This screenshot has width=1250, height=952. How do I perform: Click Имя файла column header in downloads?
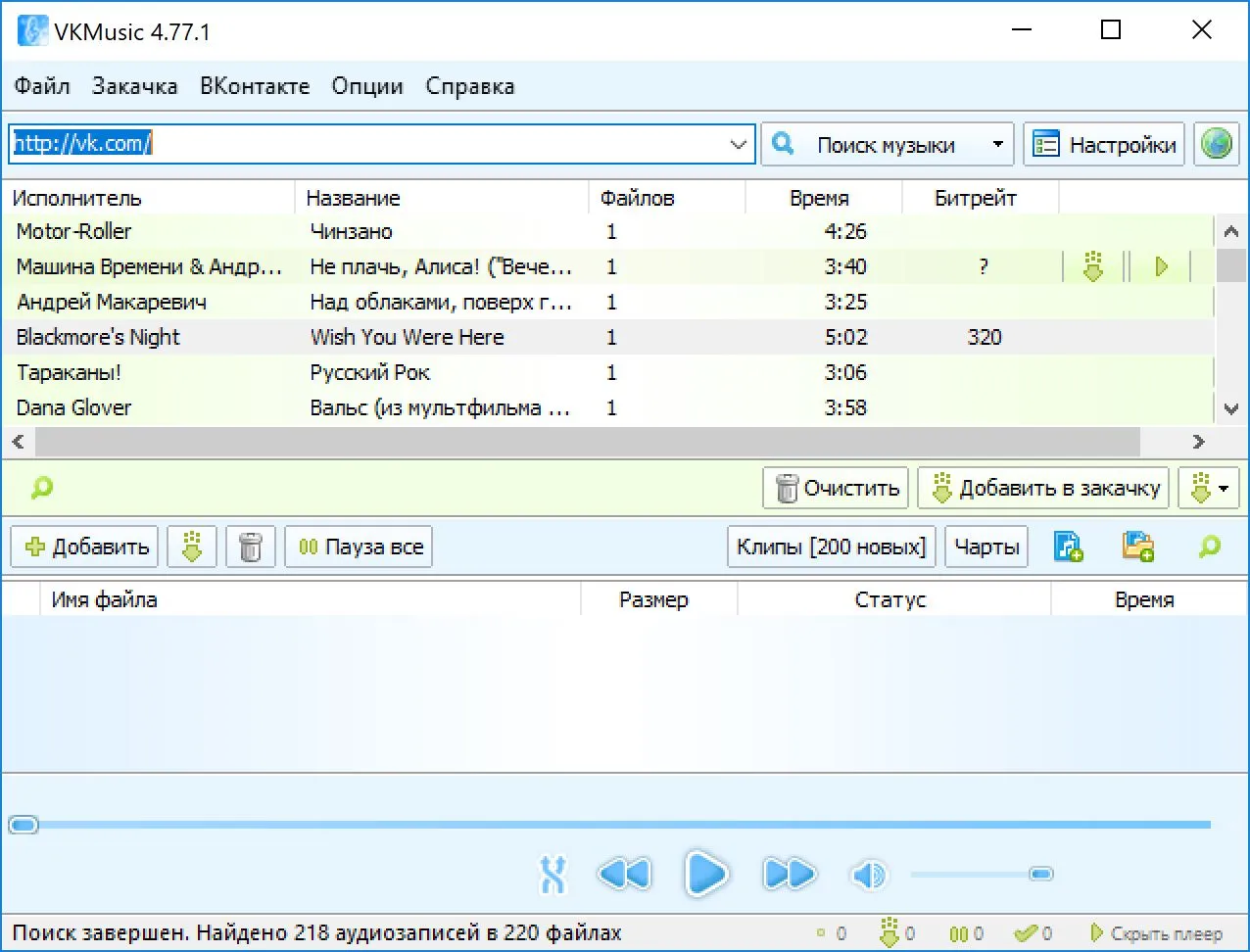pyautogui.click(x=311, y=599)
